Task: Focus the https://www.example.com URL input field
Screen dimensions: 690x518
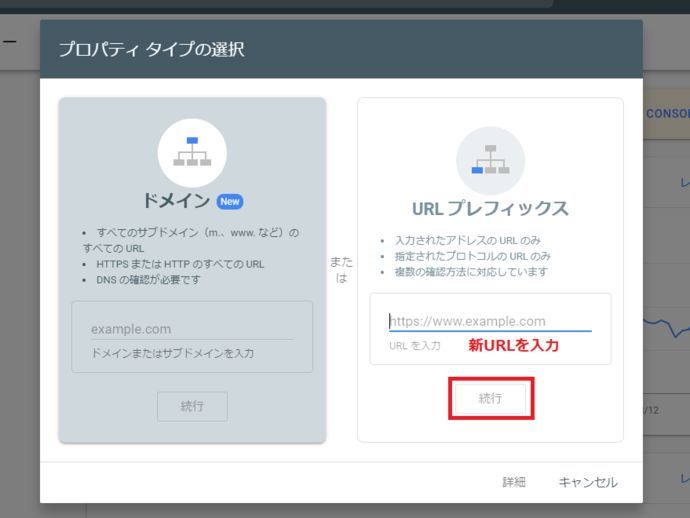Action: point(490,321)
